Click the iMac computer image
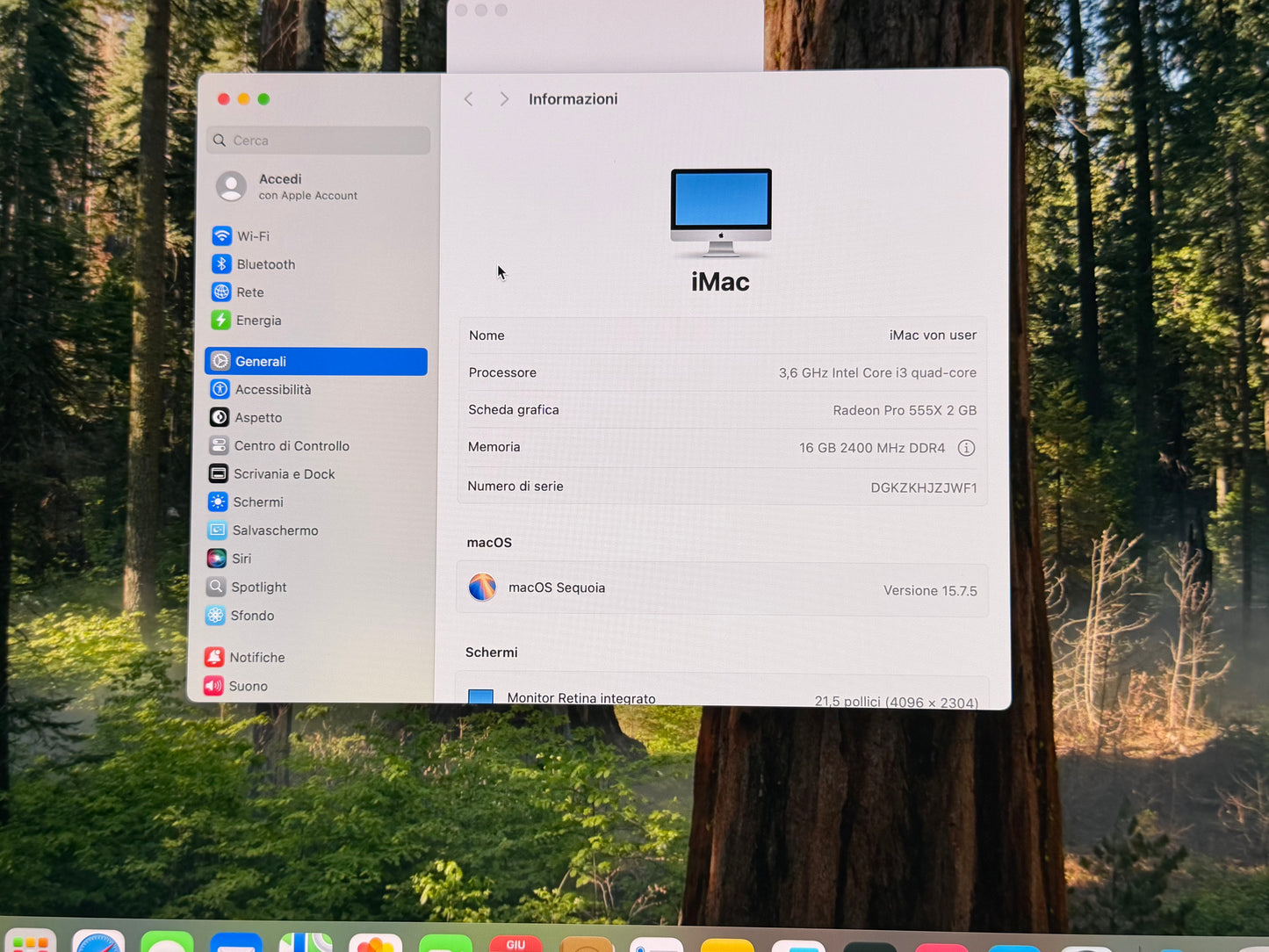 (721, 213)
